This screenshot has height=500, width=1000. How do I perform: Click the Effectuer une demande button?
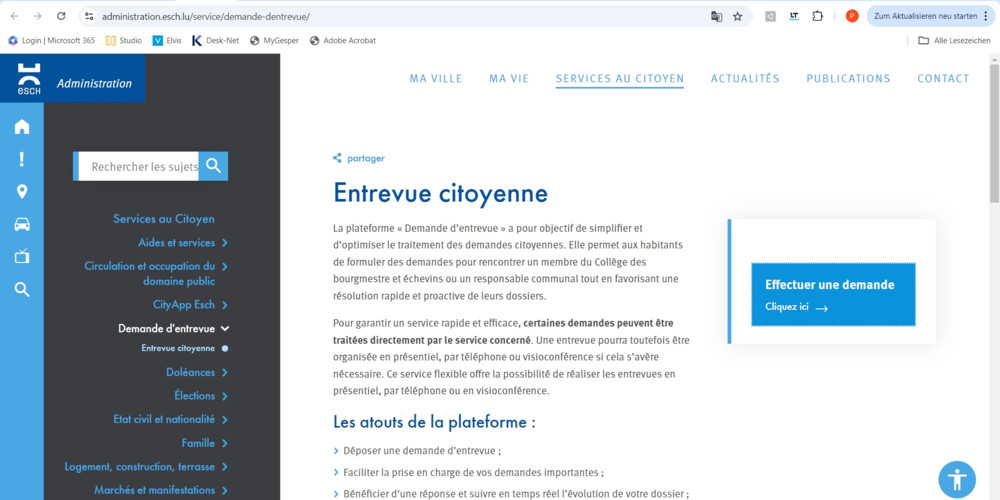[833, 294]
